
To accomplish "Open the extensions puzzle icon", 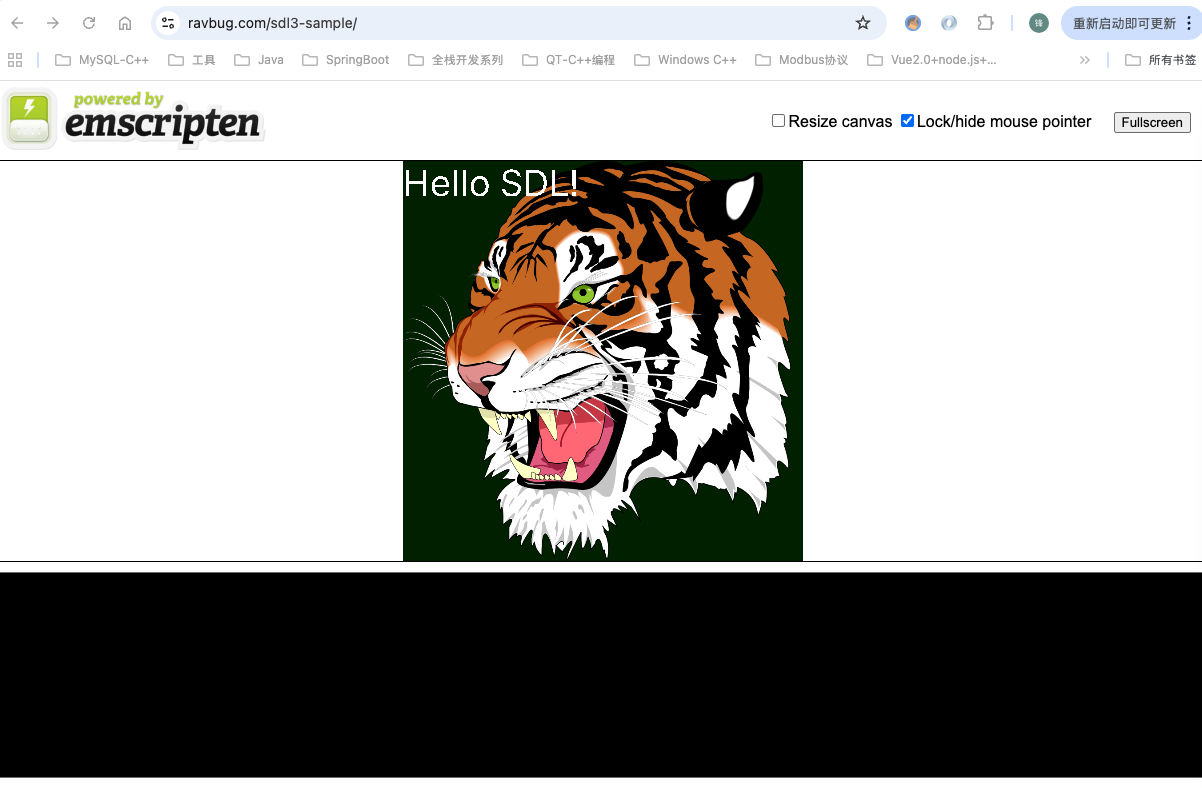I will pyautogui.click(x=985, y=23).
